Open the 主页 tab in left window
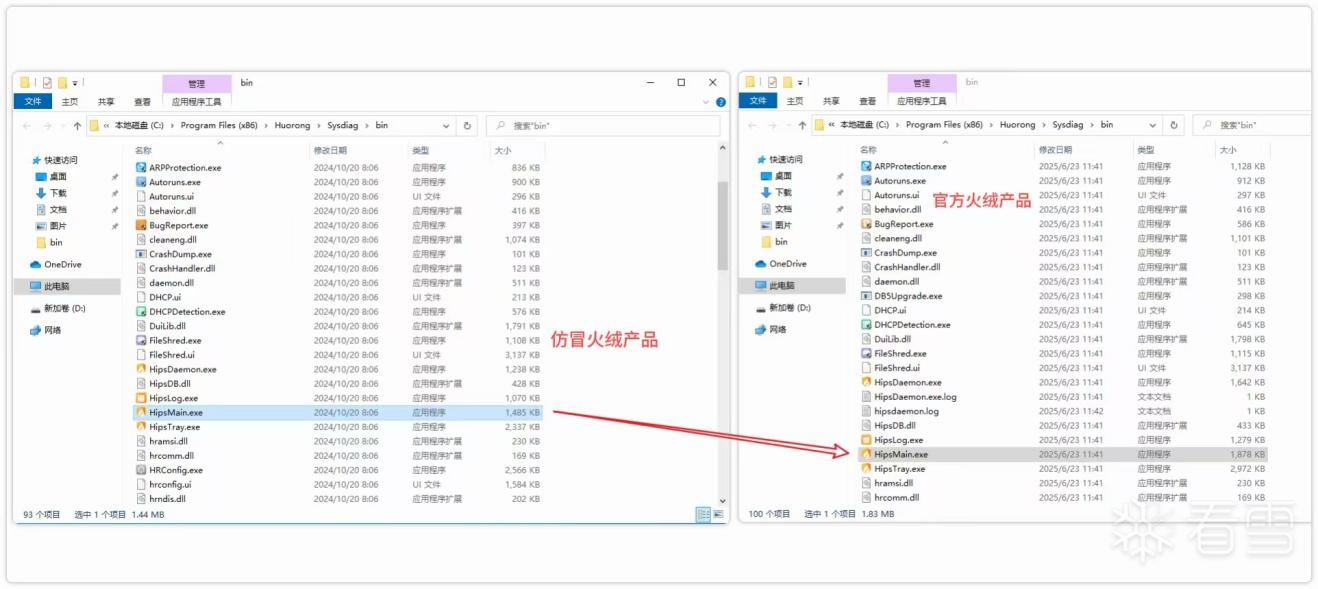The height and width of the screenshot is (589, 1318). pos(69,101)
